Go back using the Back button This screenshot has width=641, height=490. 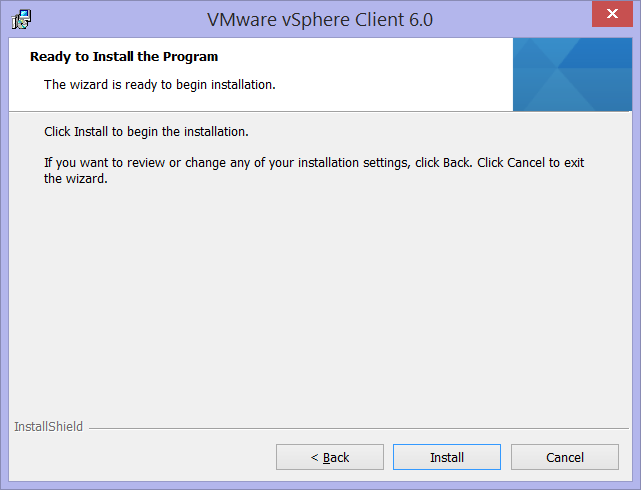330,457
